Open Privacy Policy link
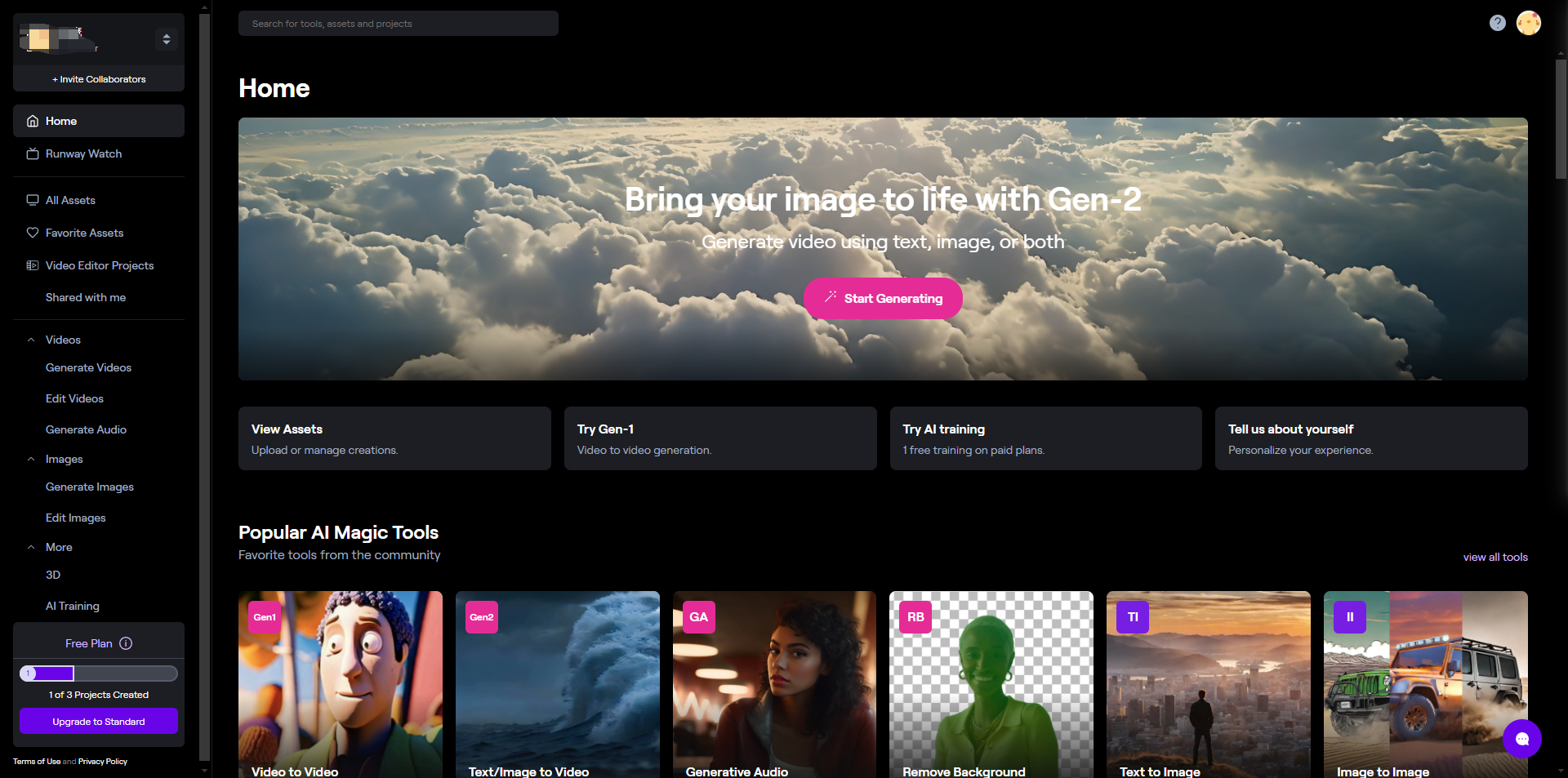 pos(103,762)
